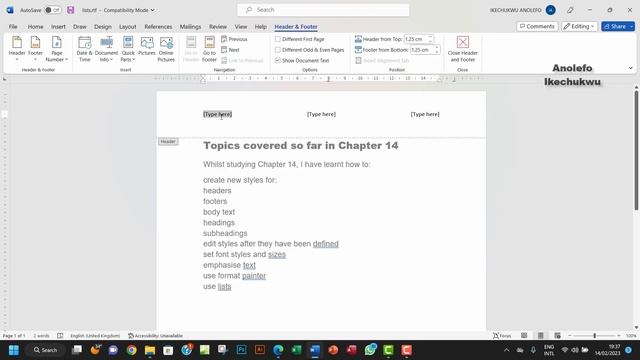Switch to Read Mode view
Screen dimensions: 640x360
[524, 336]
